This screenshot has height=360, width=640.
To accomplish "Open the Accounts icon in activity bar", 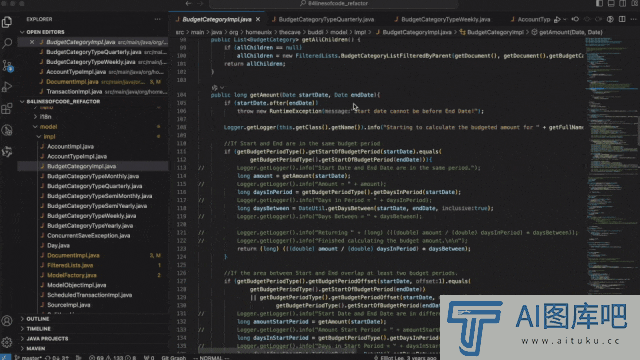I will pos(7,321).
